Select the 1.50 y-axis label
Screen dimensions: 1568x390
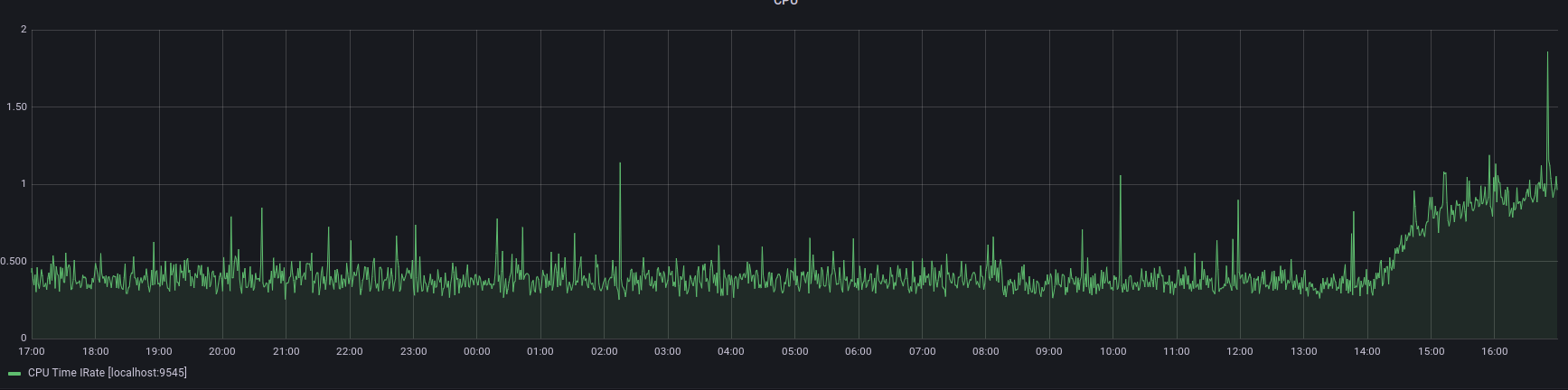tap(16, 107)
